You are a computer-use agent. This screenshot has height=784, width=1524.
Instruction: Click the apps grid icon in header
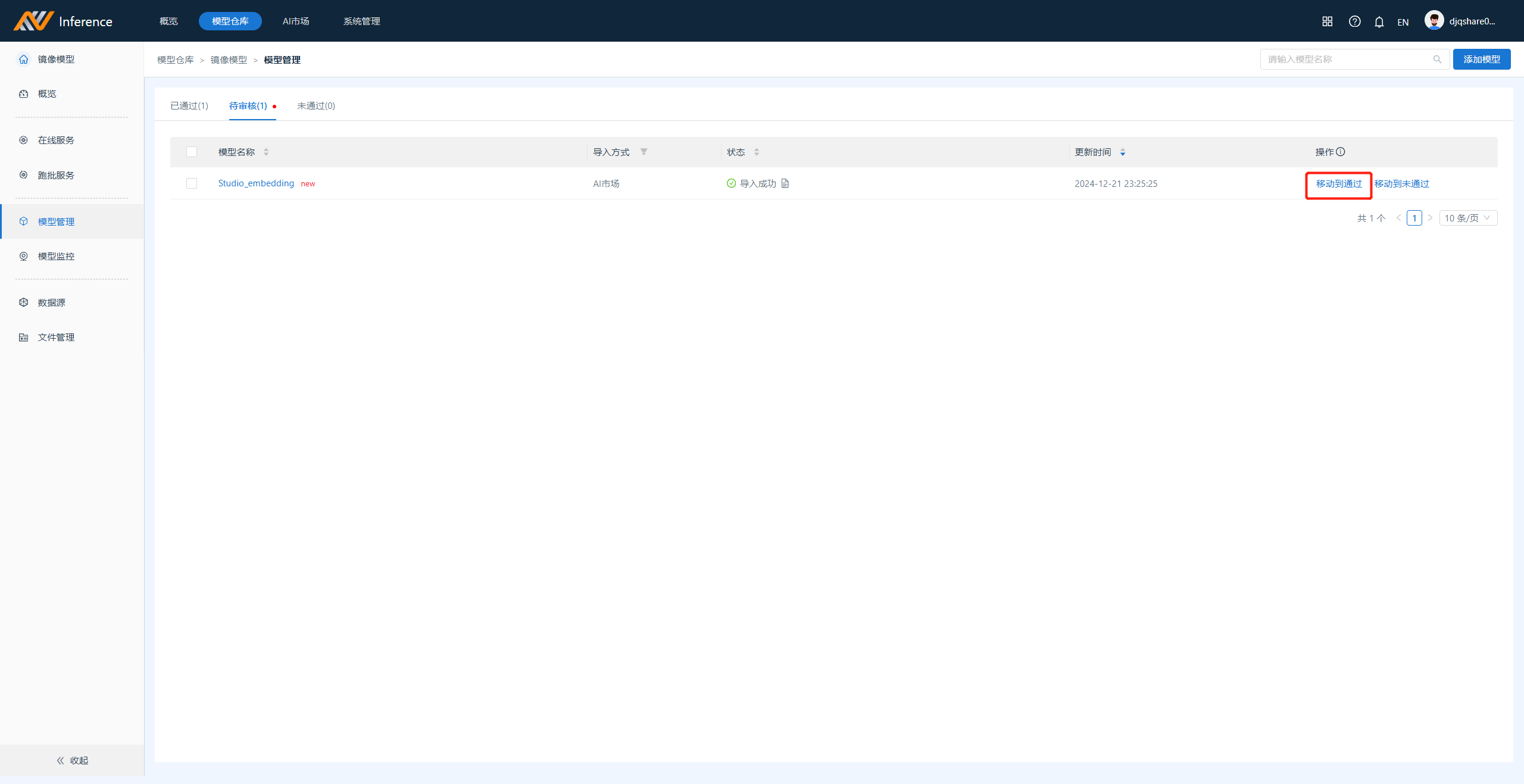[1327, 21]
